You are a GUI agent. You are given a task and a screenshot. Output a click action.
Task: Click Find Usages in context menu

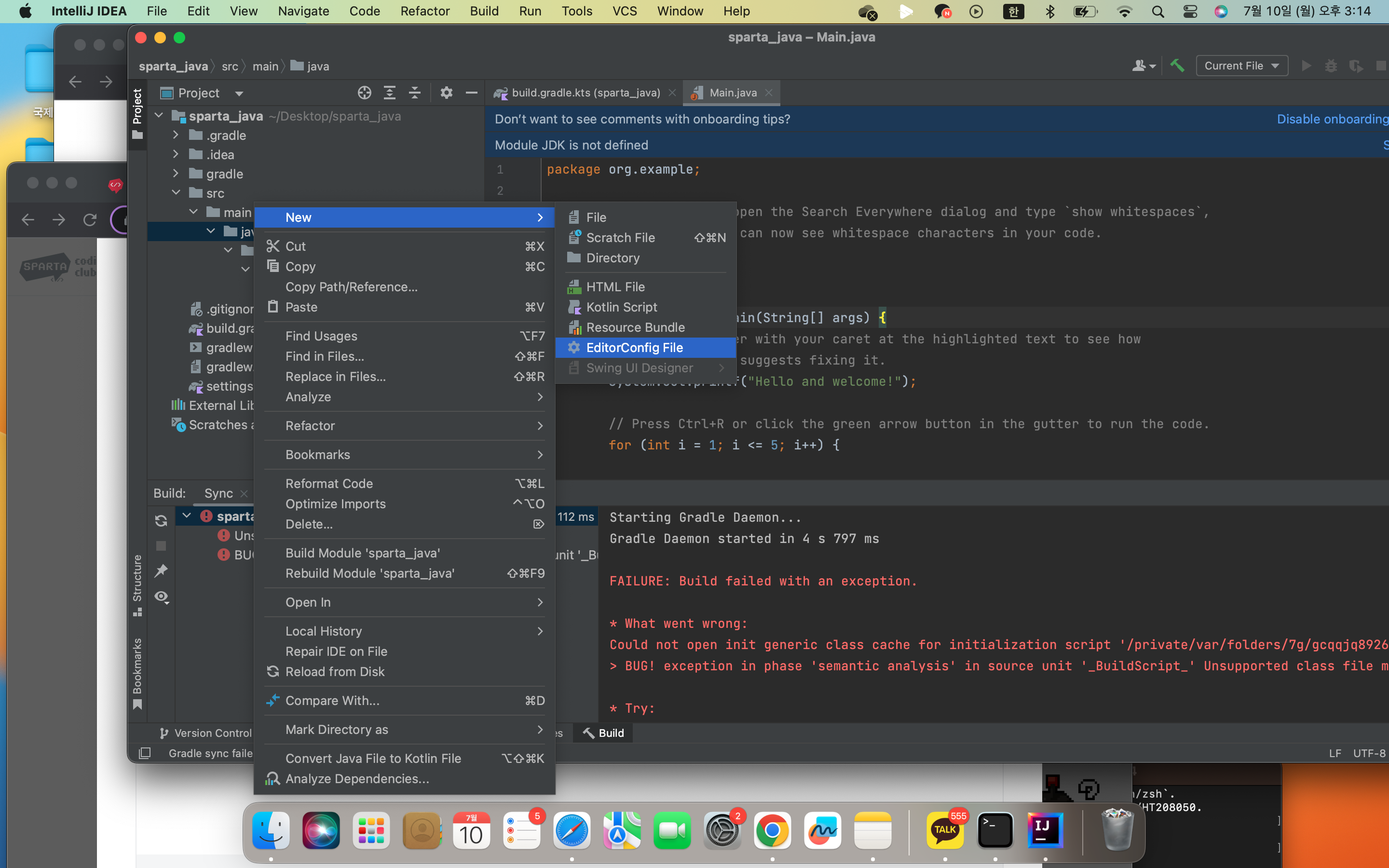(404, 336)
